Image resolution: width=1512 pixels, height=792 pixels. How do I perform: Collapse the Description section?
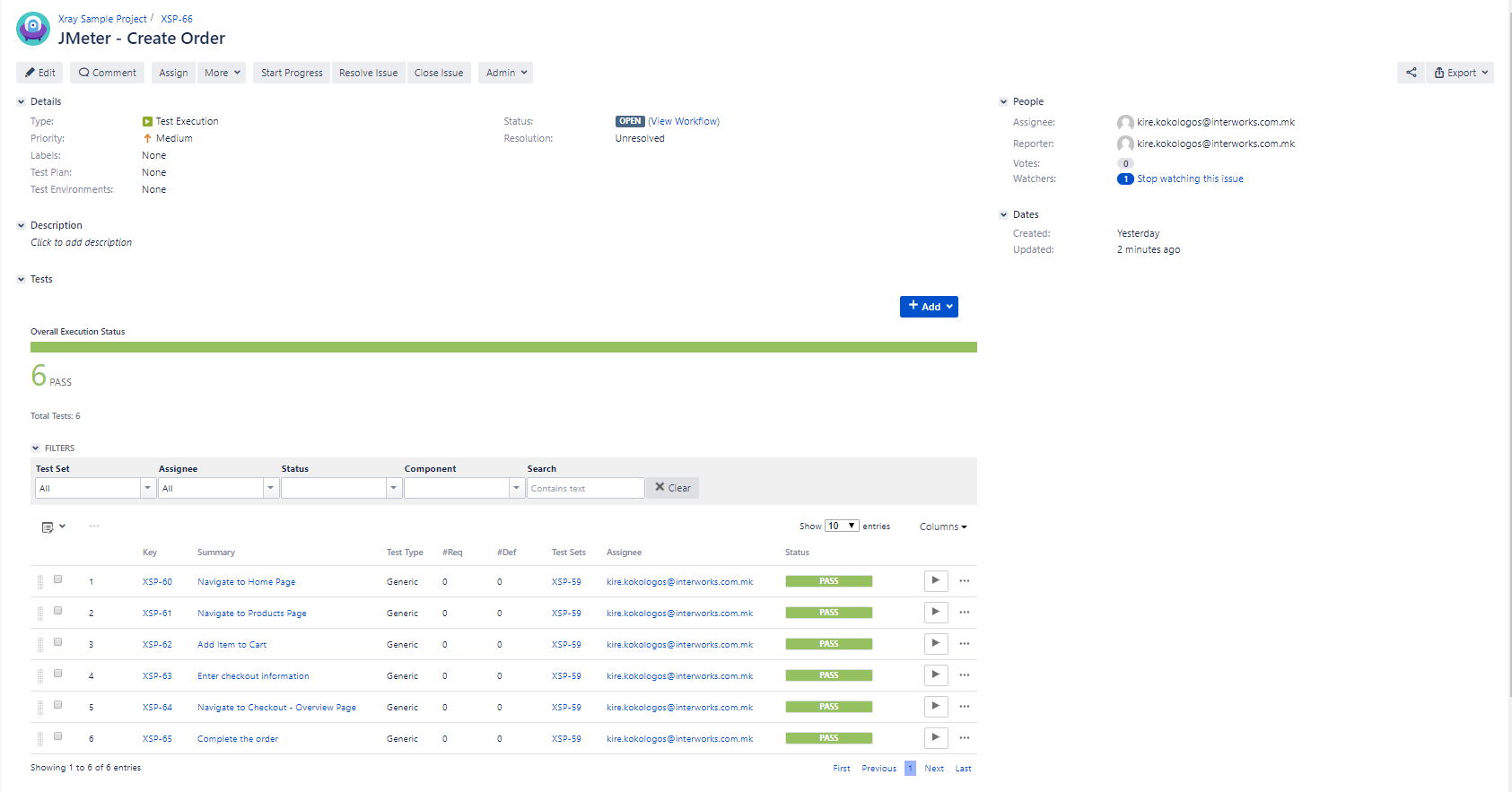(x=21, y=226)
